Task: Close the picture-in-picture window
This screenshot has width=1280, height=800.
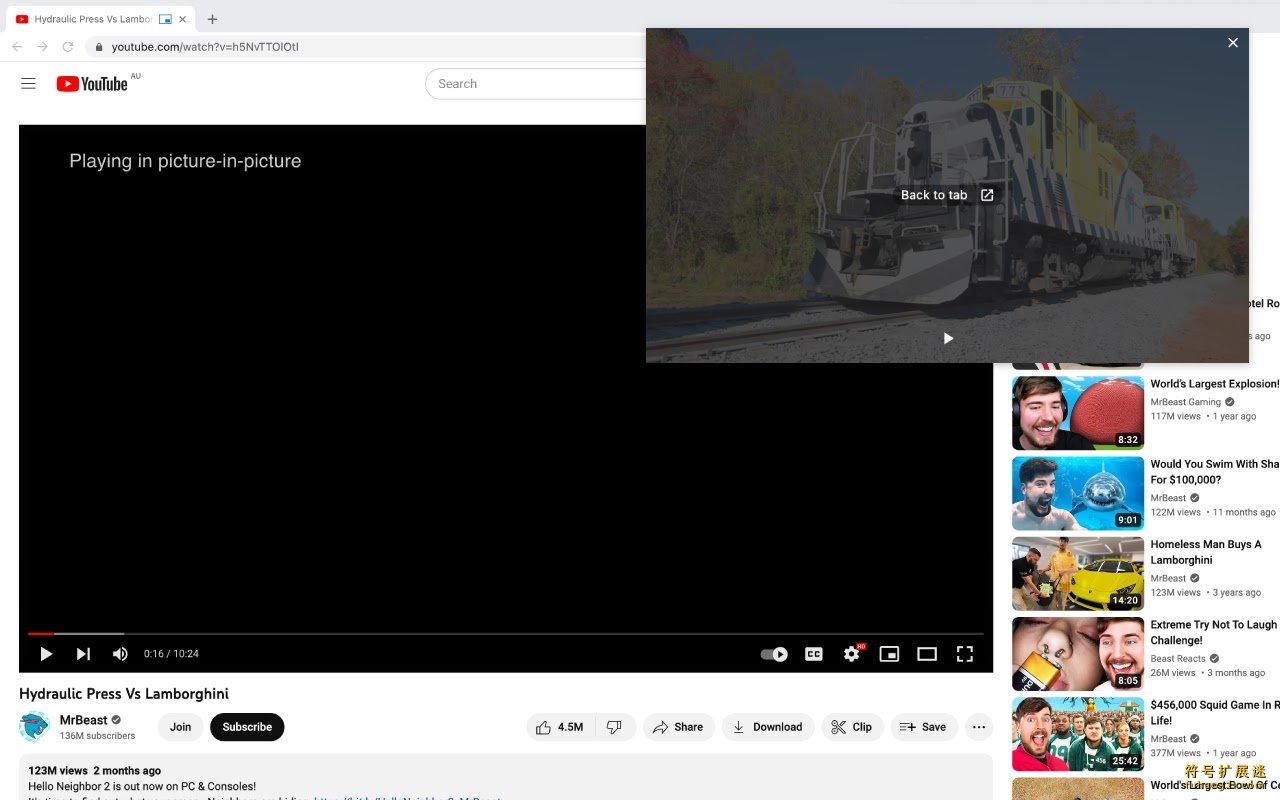Action: click(x=1233, y=42)
